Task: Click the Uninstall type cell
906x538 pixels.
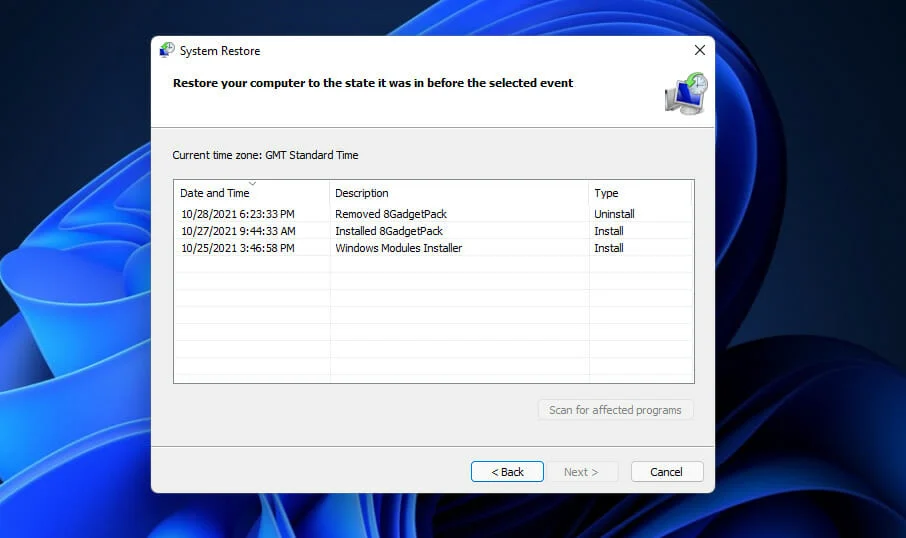Action: [x=614, y=214]
